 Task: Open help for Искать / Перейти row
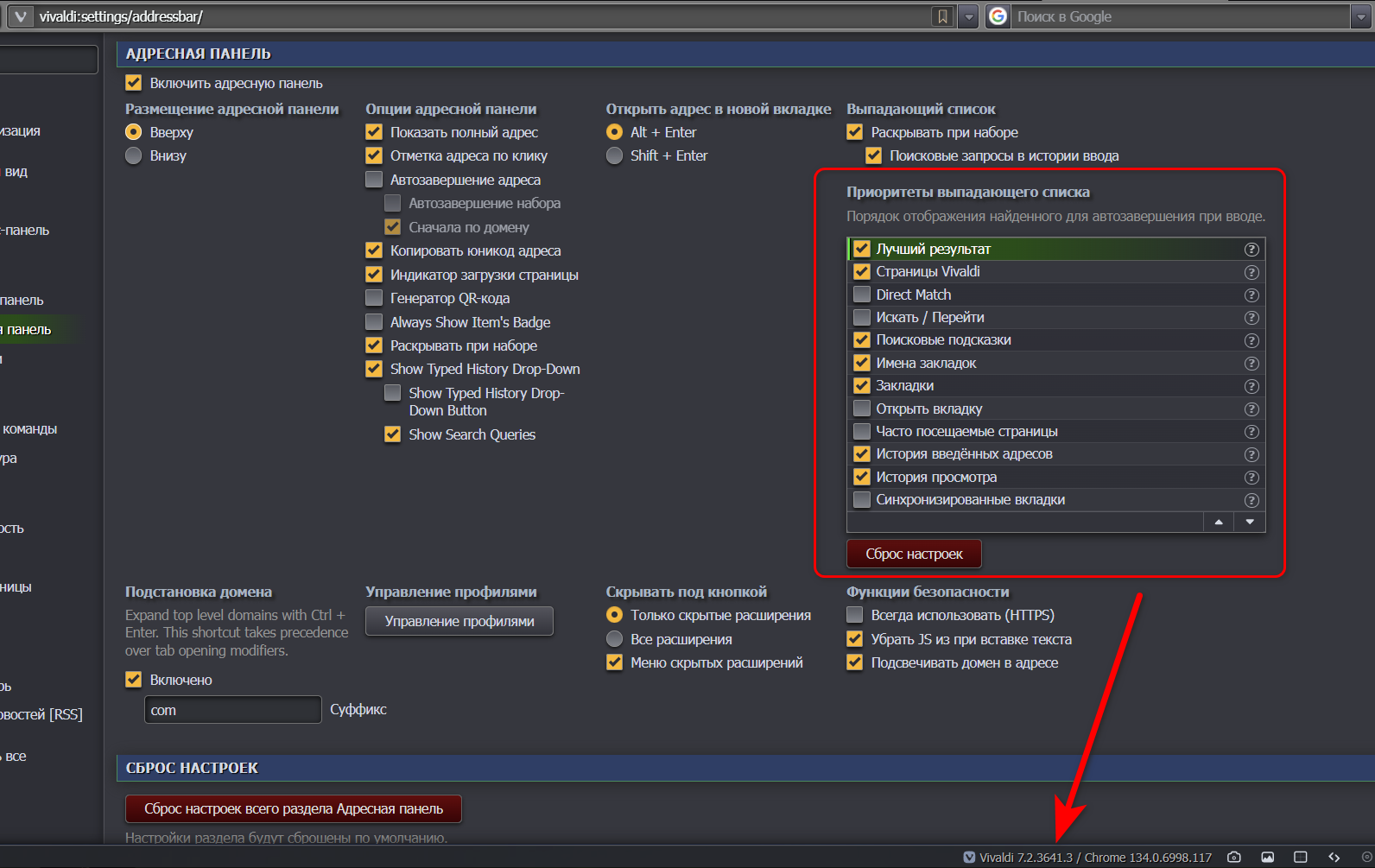[1251, 318]
